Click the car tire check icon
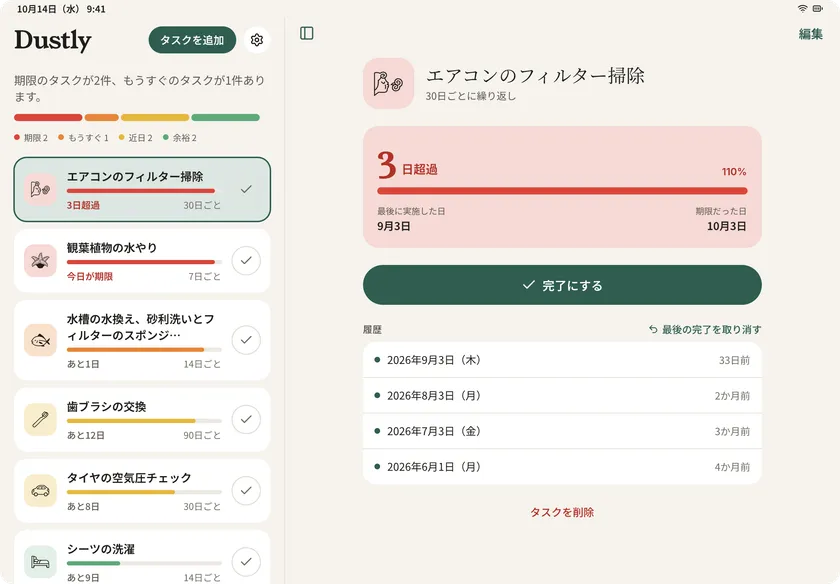The image size is (840, 584). tap(40, 491)
